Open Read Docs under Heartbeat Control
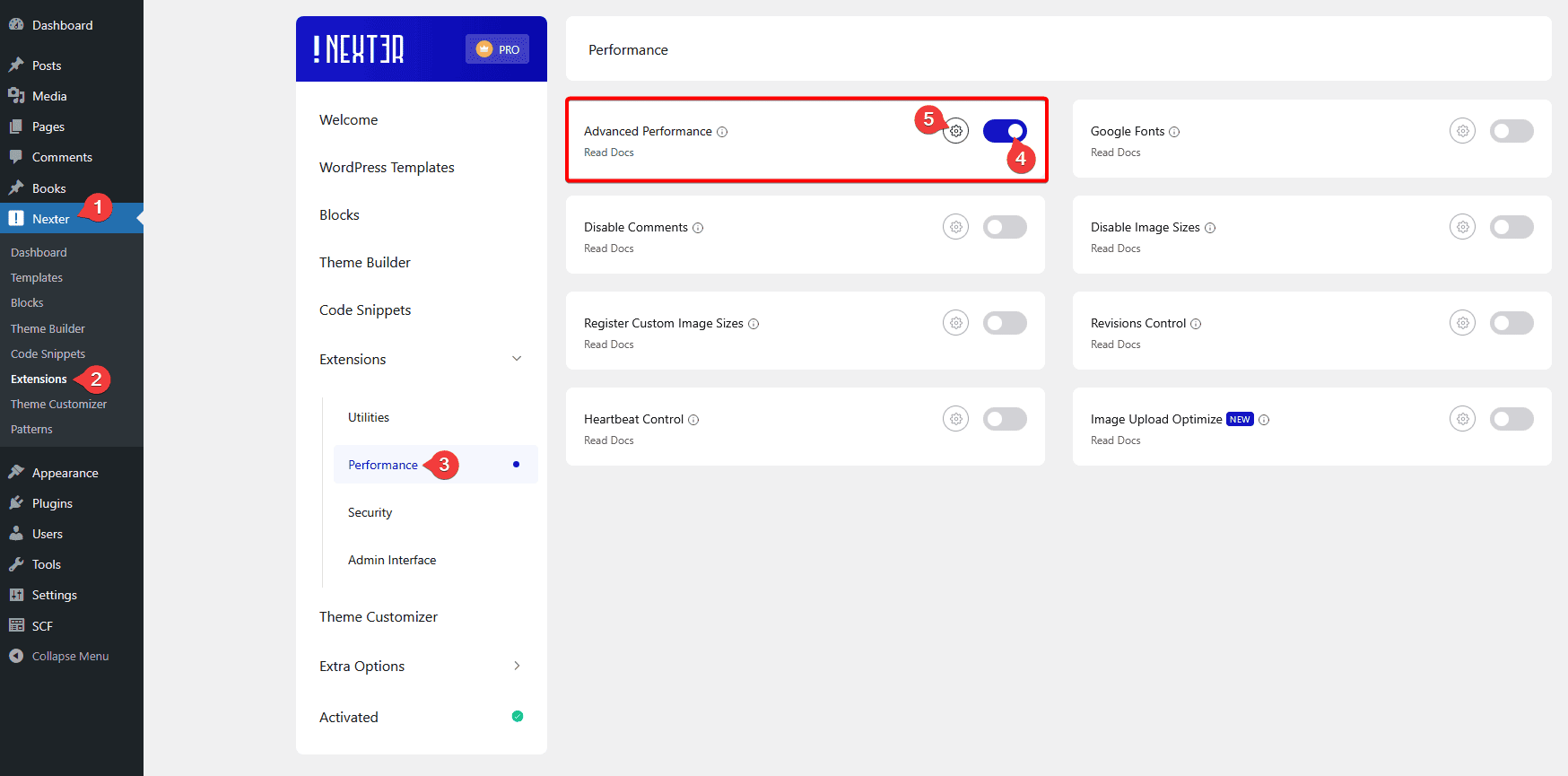 coord(609,440)
